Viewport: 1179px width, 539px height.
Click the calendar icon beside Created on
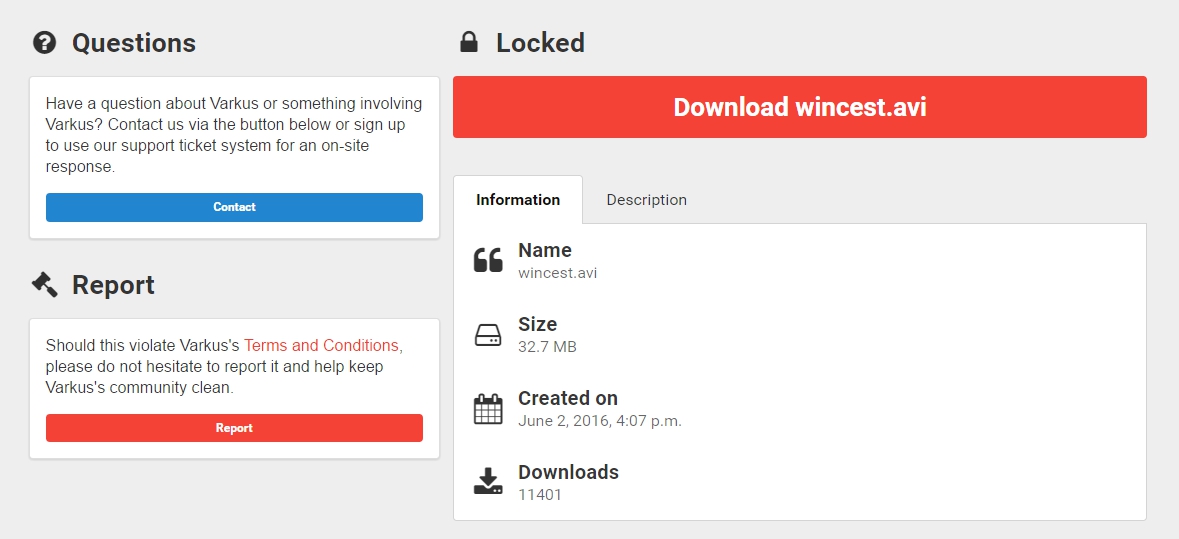point(488,409)
